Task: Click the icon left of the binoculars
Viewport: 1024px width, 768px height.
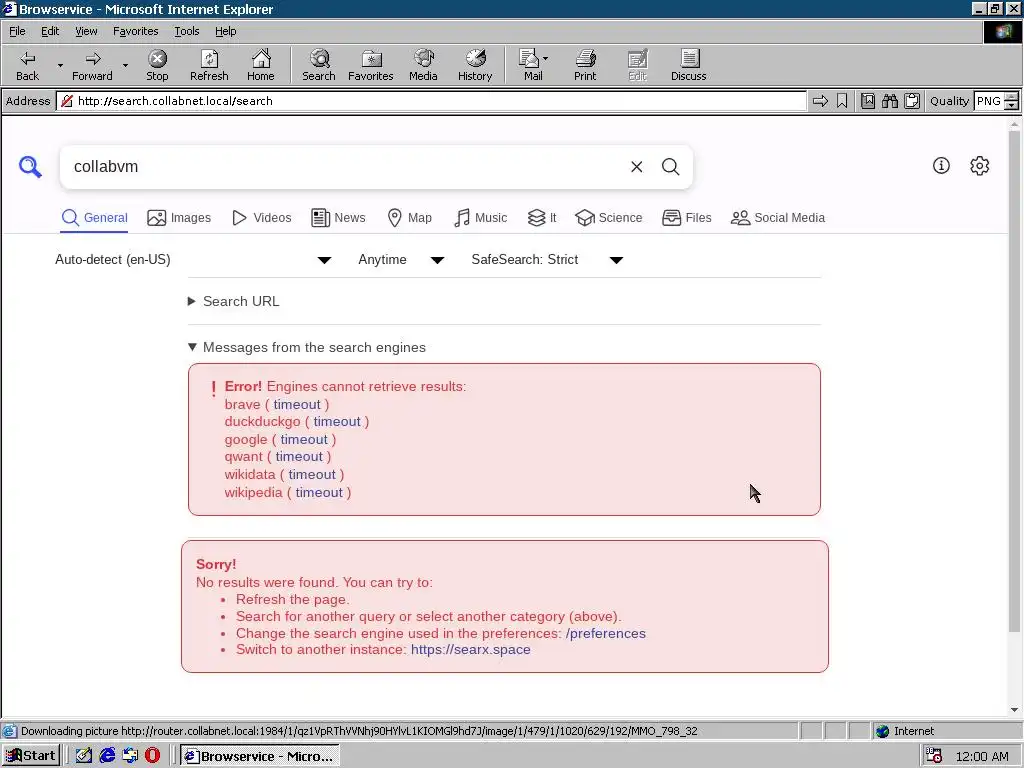Action: point(867,101)
